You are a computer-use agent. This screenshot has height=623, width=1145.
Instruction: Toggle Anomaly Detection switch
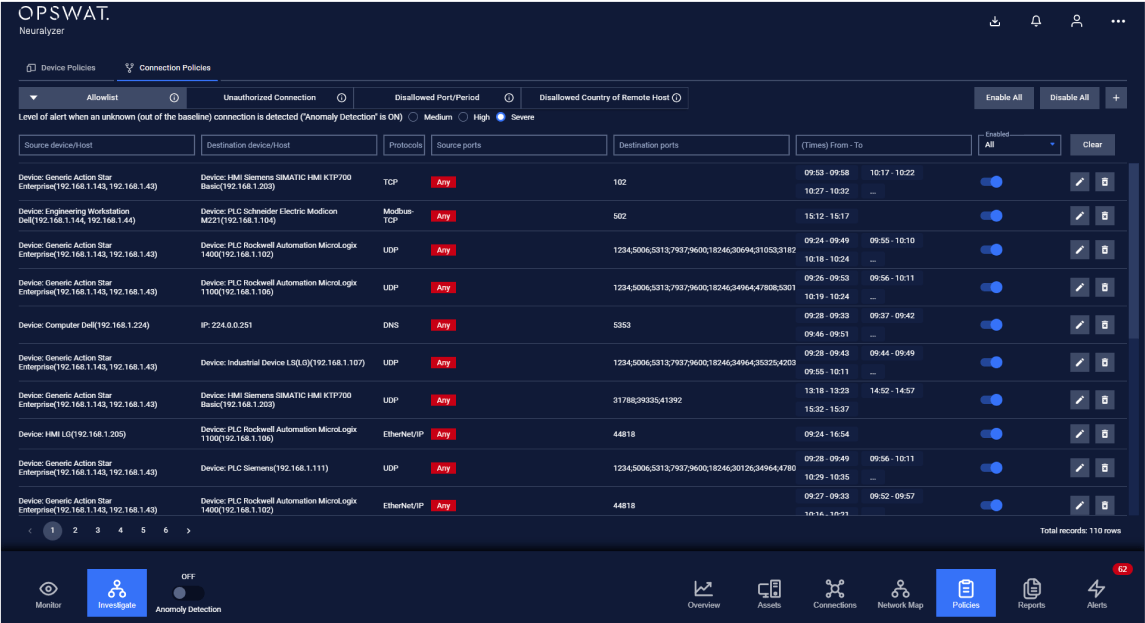coord(188,593)
